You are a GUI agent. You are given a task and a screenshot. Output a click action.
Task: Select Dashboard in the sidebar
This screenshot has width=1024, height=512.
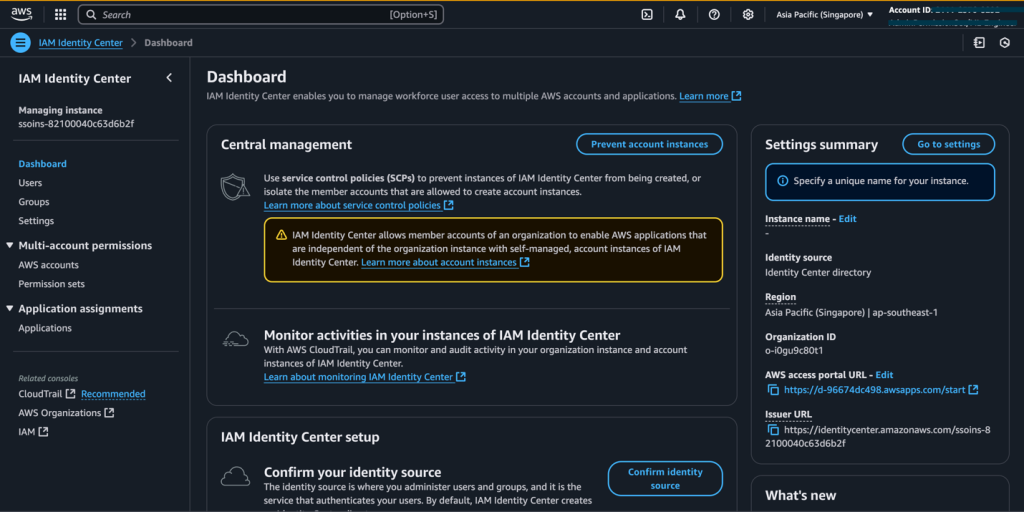[42, 164]
